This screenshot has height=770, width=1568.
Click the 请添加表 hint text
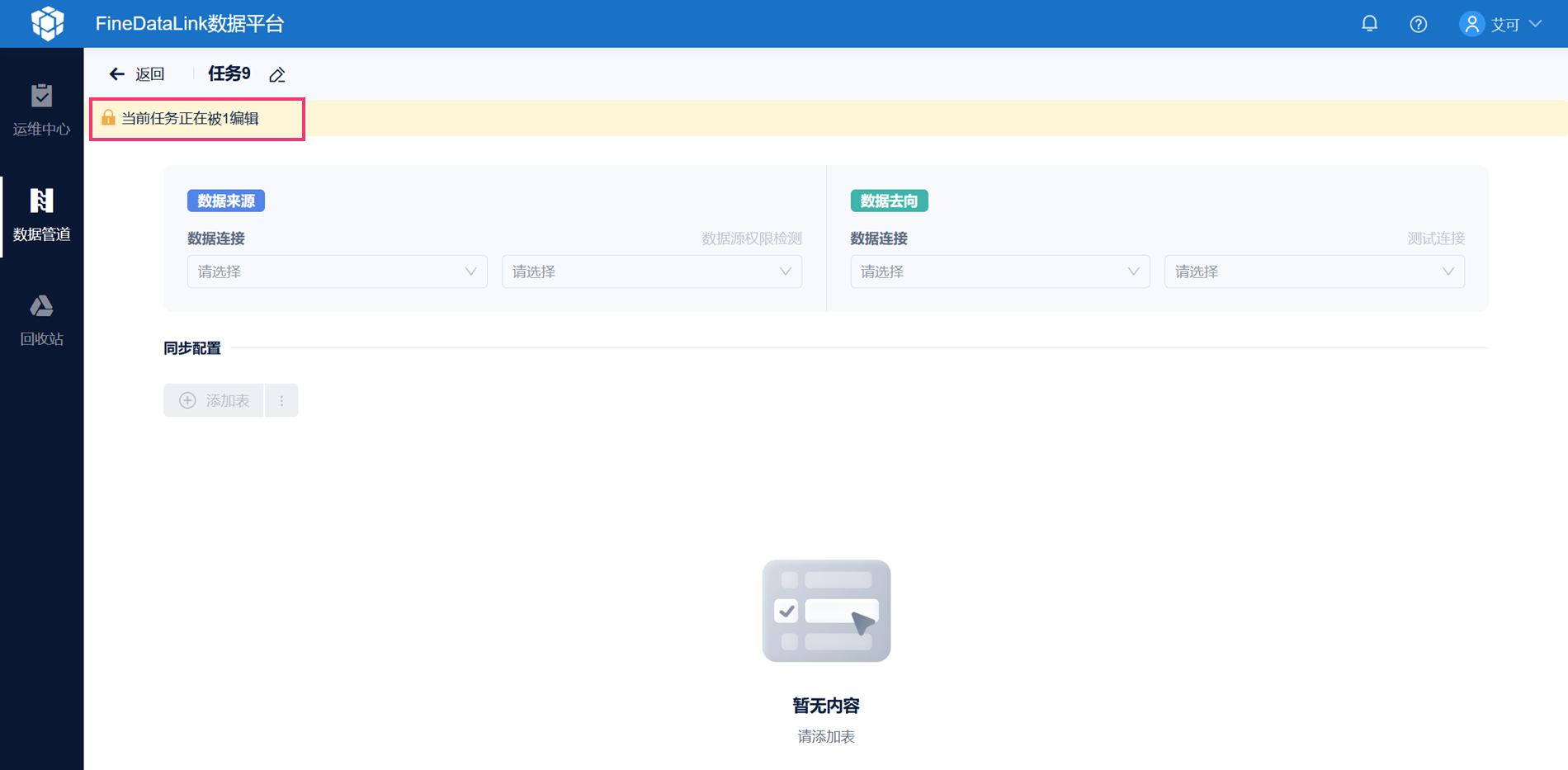pyautogui.click(x=826, y=736)
